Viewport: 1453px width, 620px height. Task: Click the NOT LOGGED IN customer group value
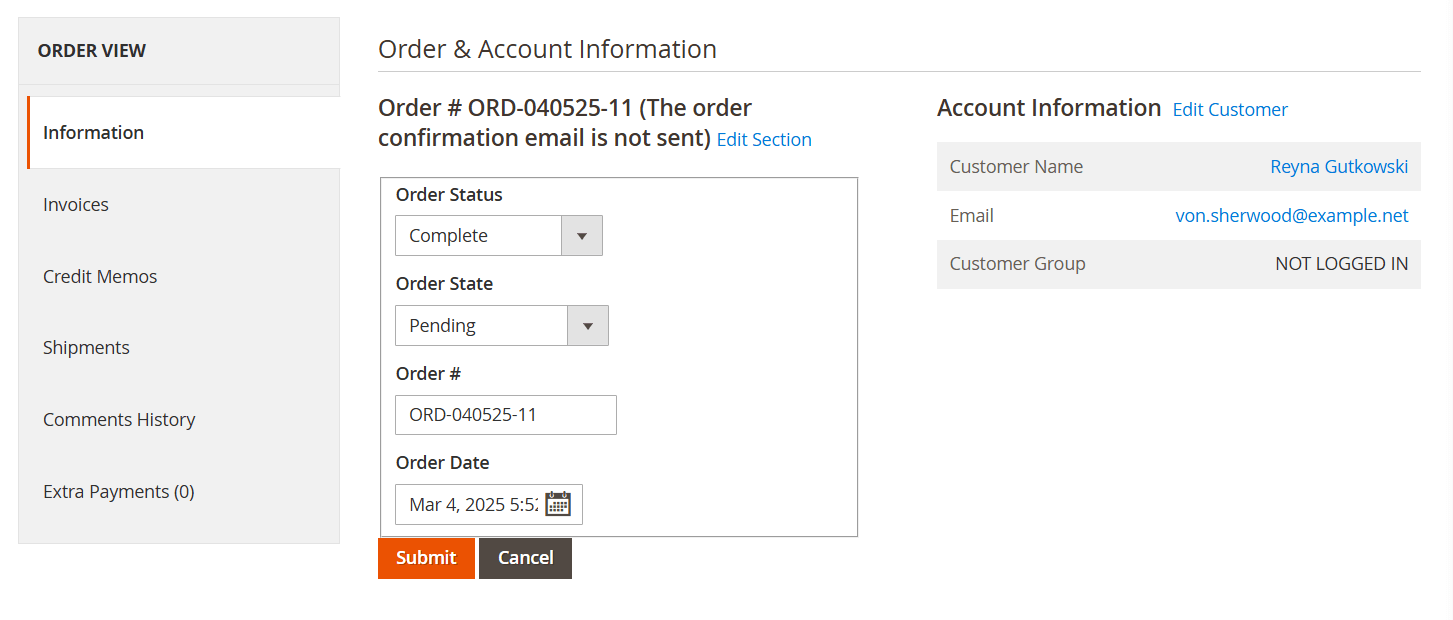pyautogui.click(x=1341, y=264)
